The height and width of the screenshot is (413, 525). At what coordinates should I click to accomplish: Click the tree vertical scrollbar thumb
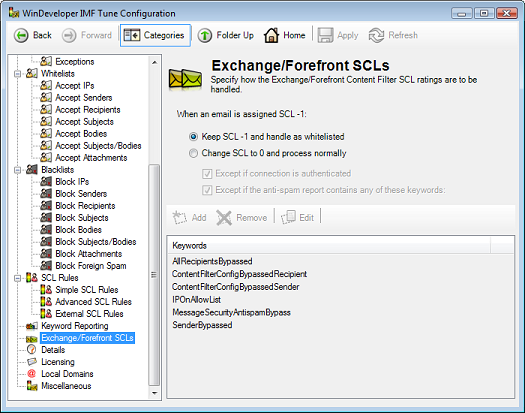point(154,275)
